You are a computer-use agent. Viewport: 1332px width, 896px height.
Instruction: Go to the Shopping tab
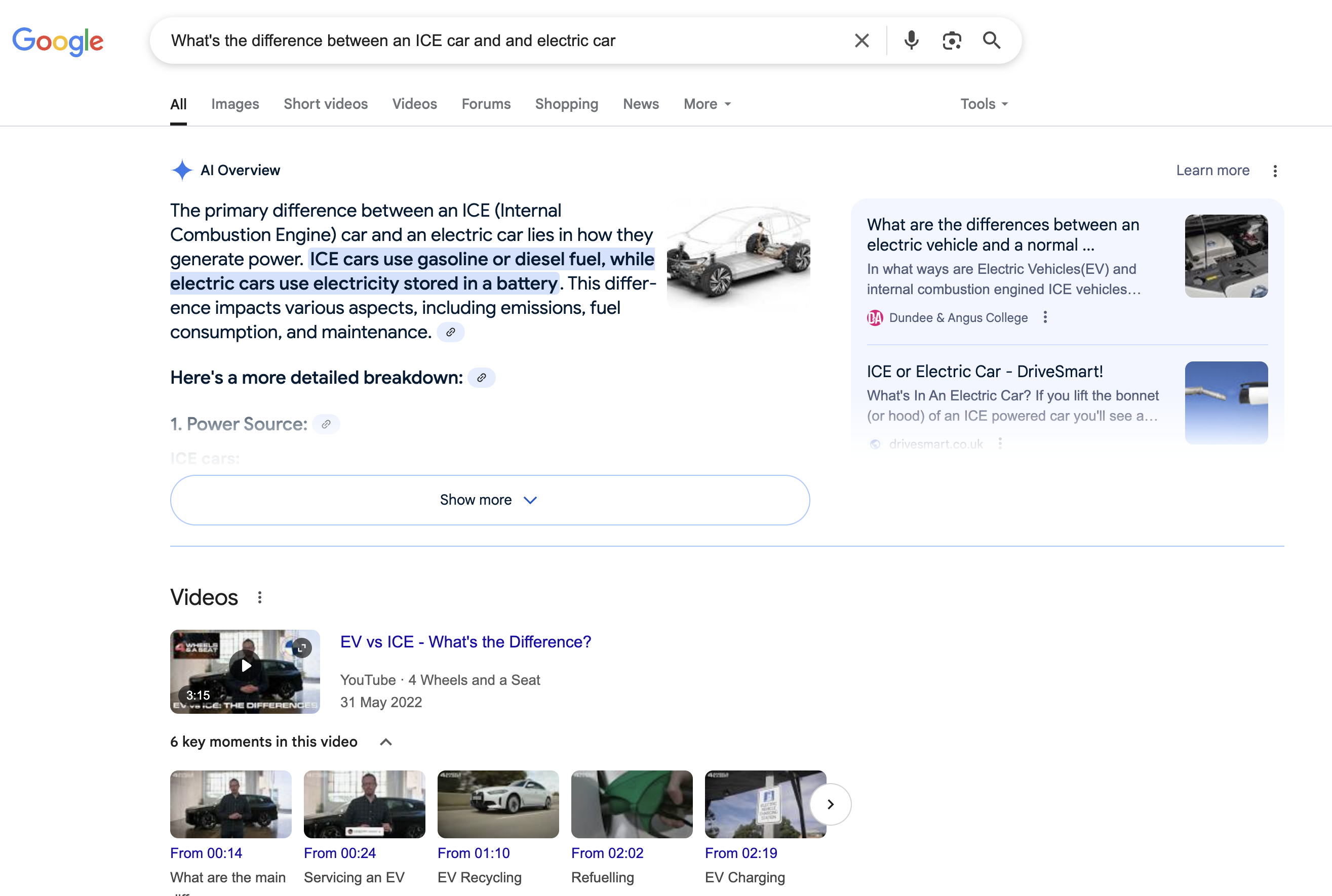click(567, 104)
